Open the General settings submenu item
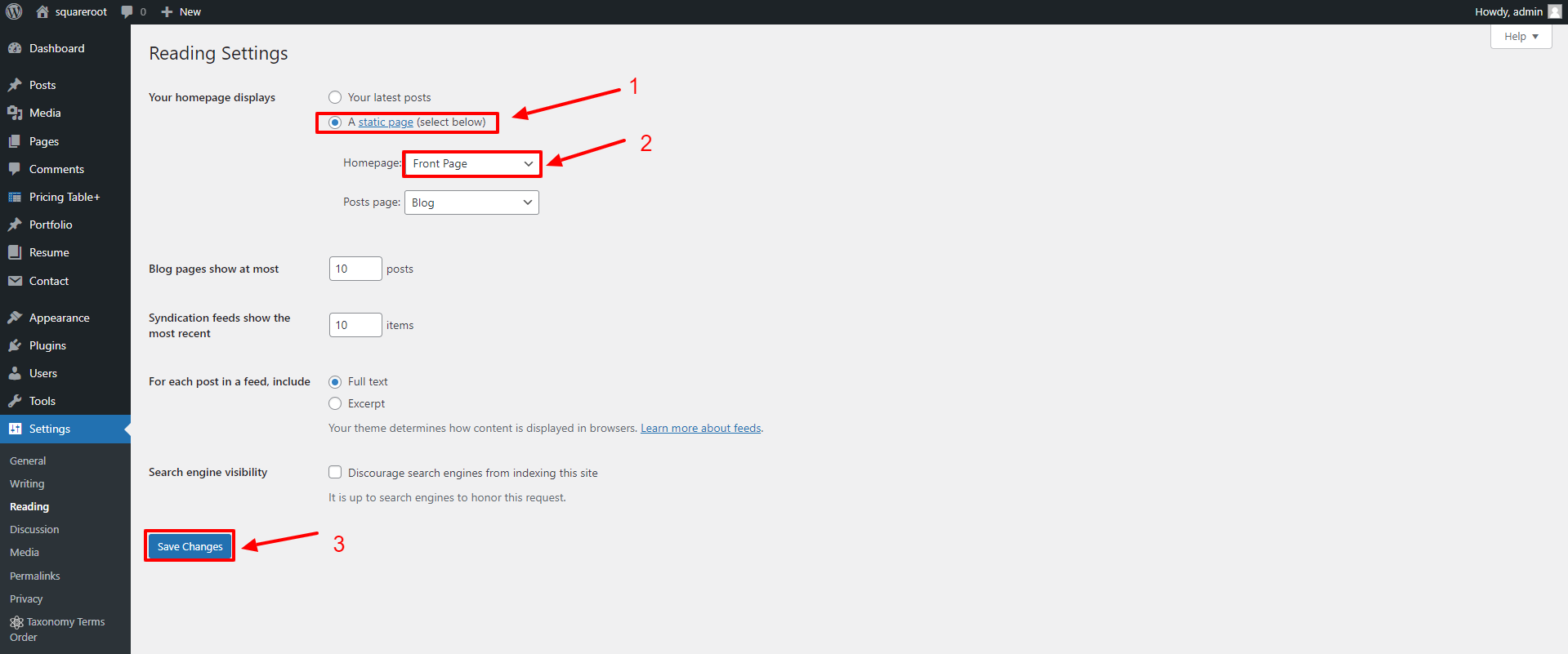 tap(28, 460)
